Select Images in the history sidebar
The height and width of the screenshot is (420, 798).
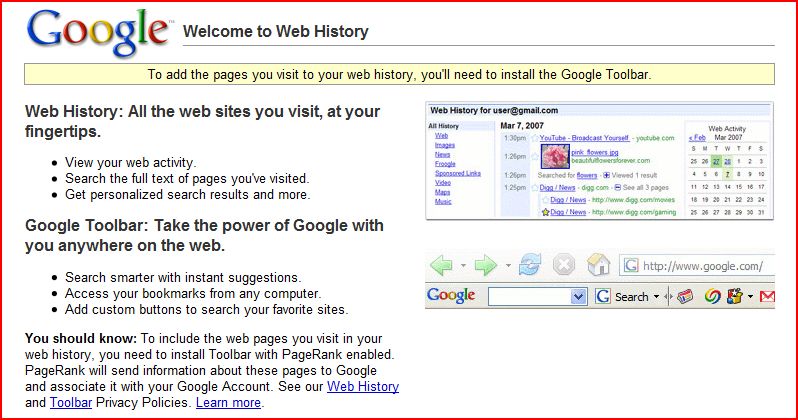(x=445, y=145)
